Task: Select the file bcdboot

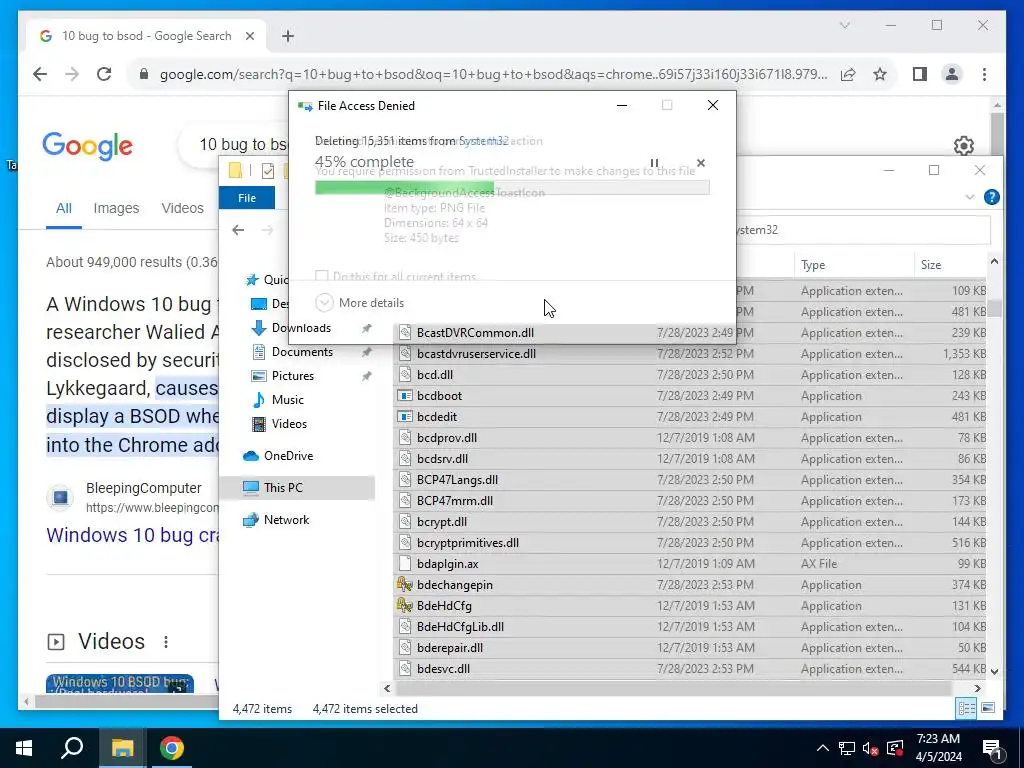Action: [x=440, y=396]
